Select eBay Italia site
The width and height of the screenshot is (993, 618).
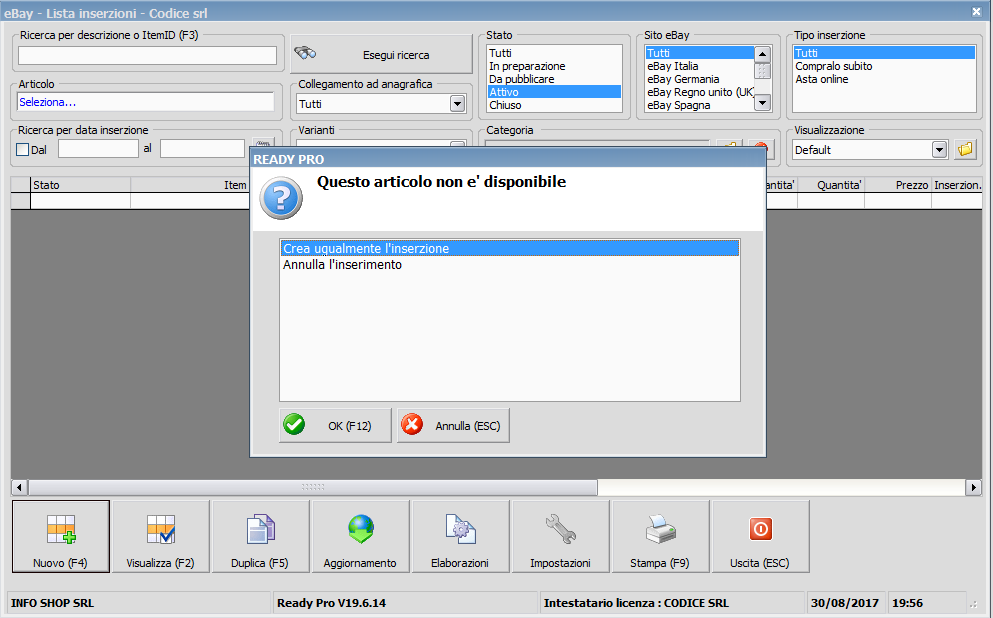tap(700, 66)
